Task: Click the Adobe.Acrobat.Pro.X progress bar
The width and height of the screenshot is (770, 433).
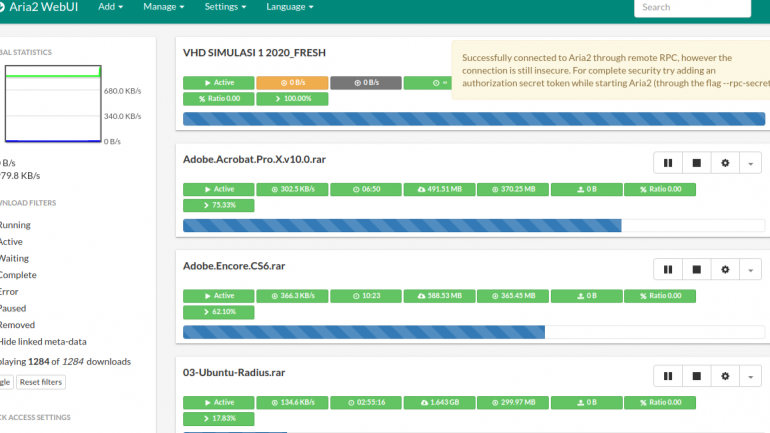Action: (474, 225)
